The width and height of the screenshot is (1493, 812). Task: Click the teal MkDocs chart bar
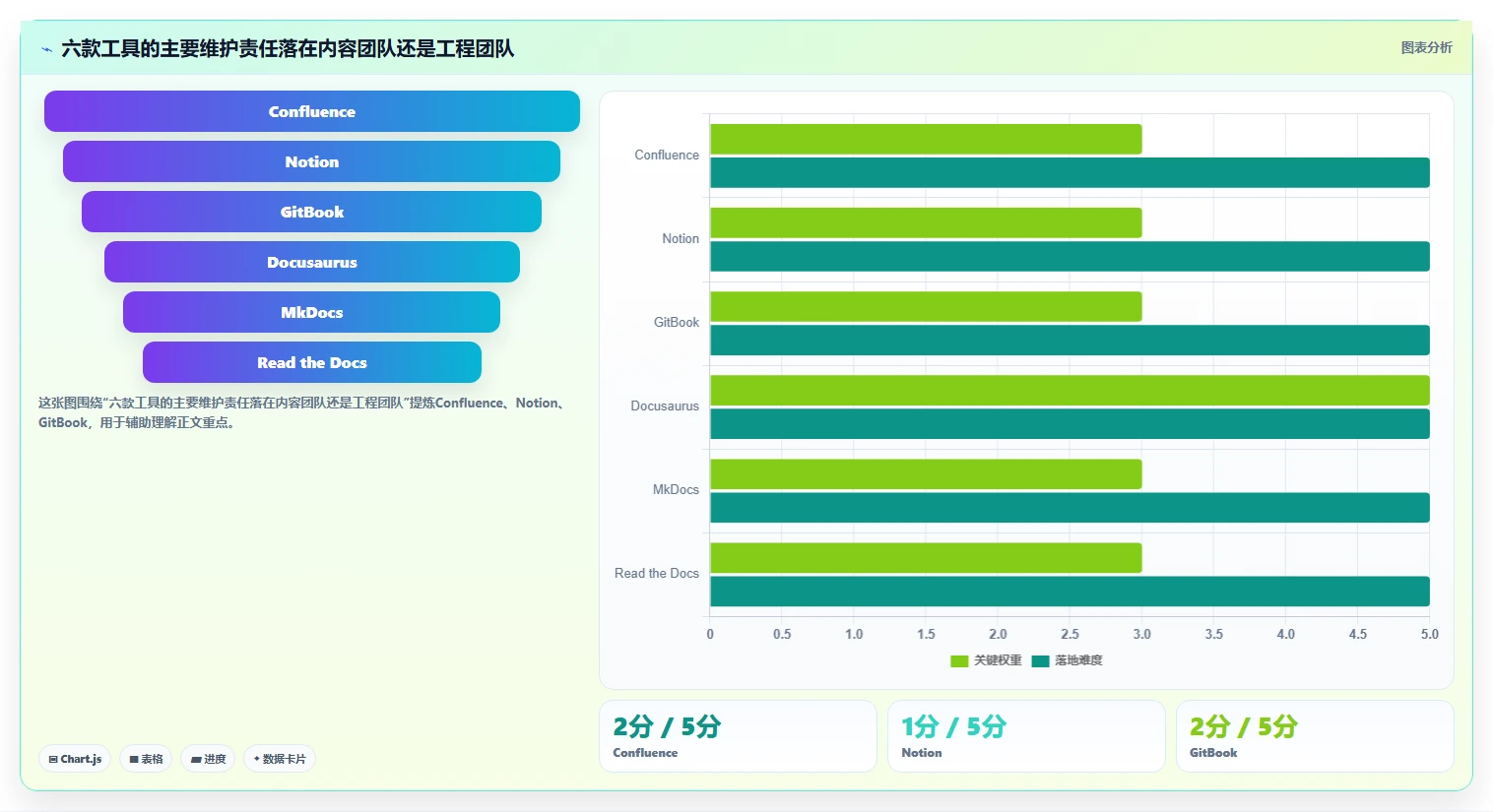[x=1070, y=507]
